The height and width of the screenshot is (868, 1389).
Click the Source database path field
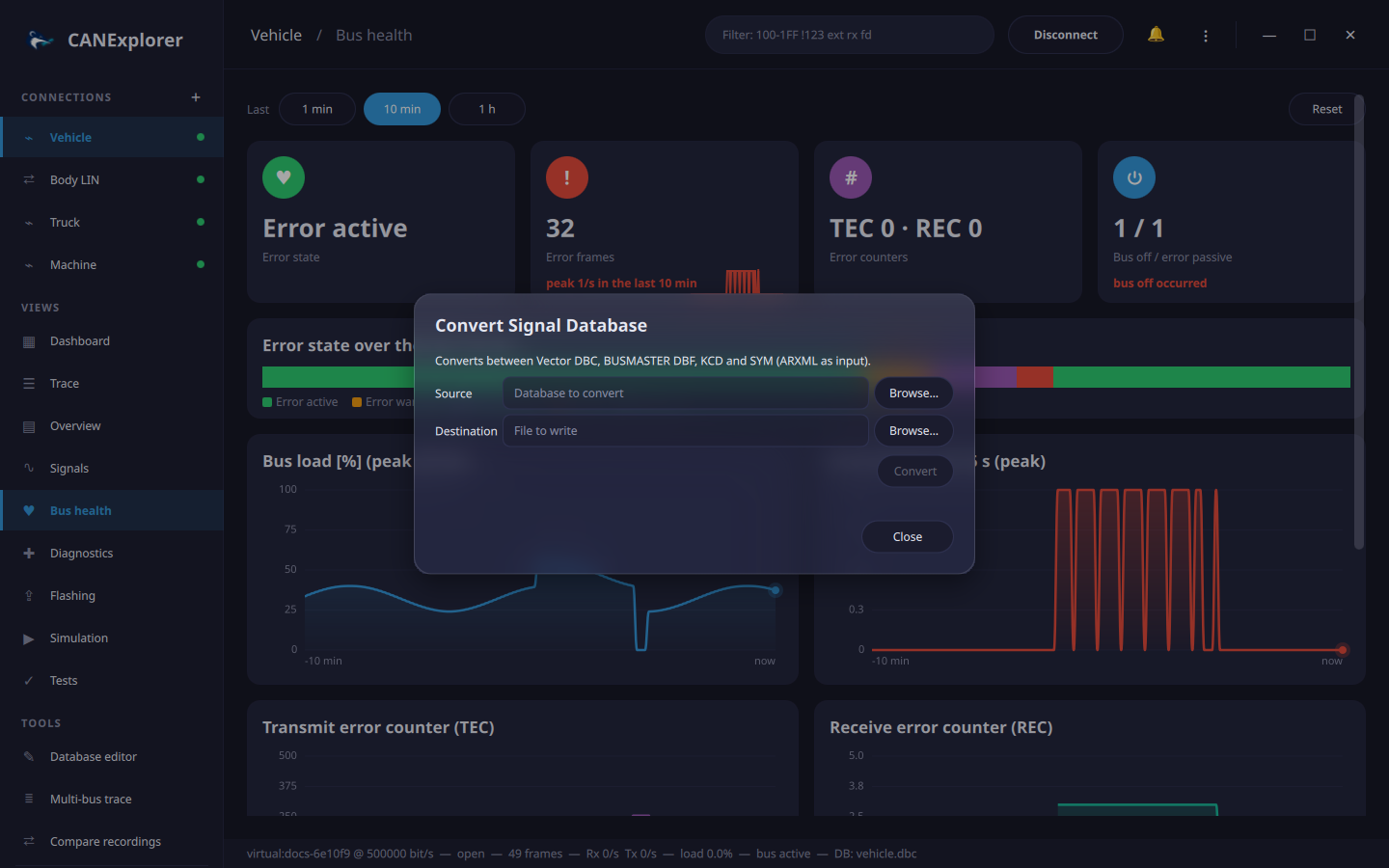tap(686, 393)
